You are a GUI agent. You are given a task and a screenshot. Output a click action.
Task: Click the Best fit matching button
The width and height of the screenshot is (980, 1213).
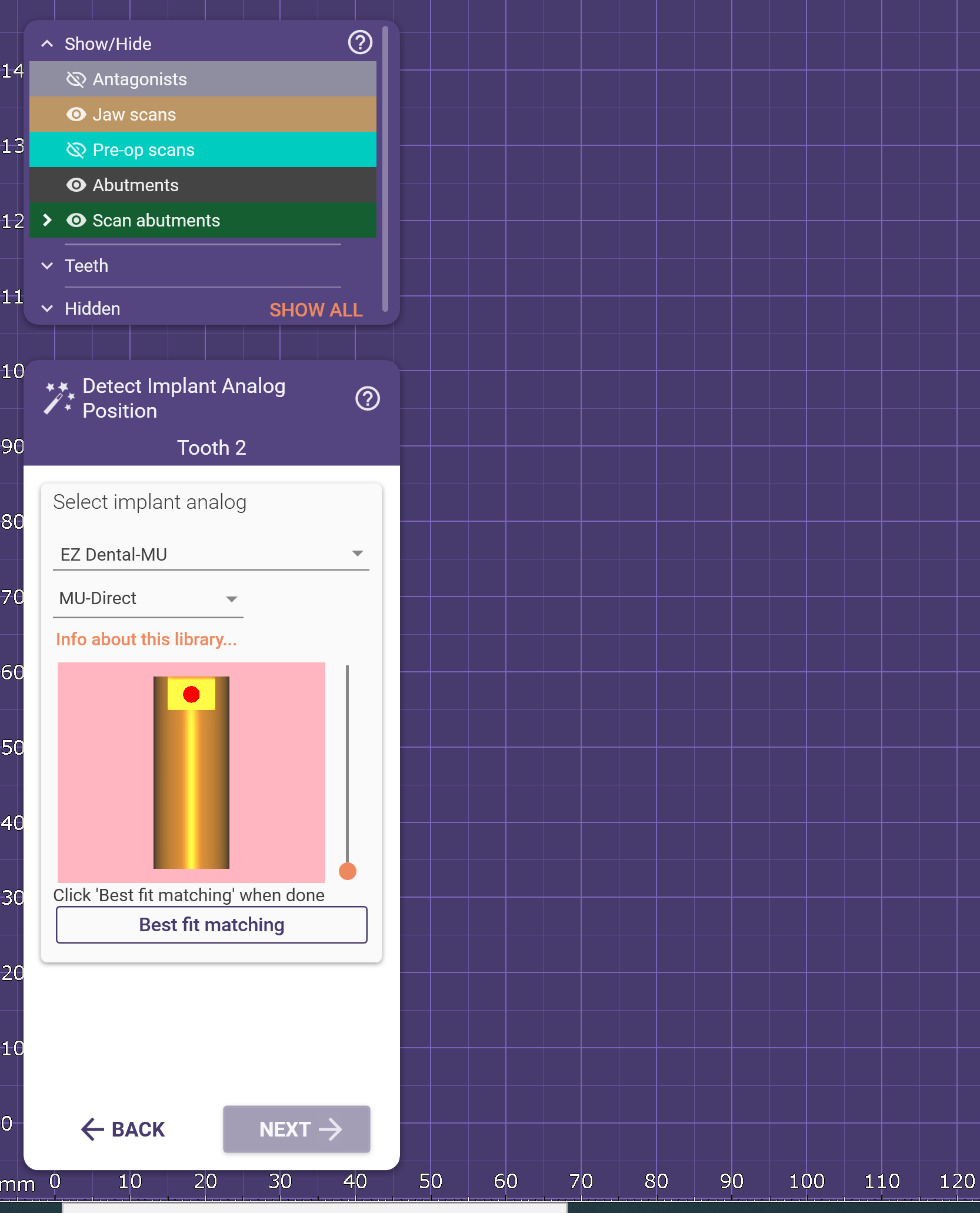[211, 925]
